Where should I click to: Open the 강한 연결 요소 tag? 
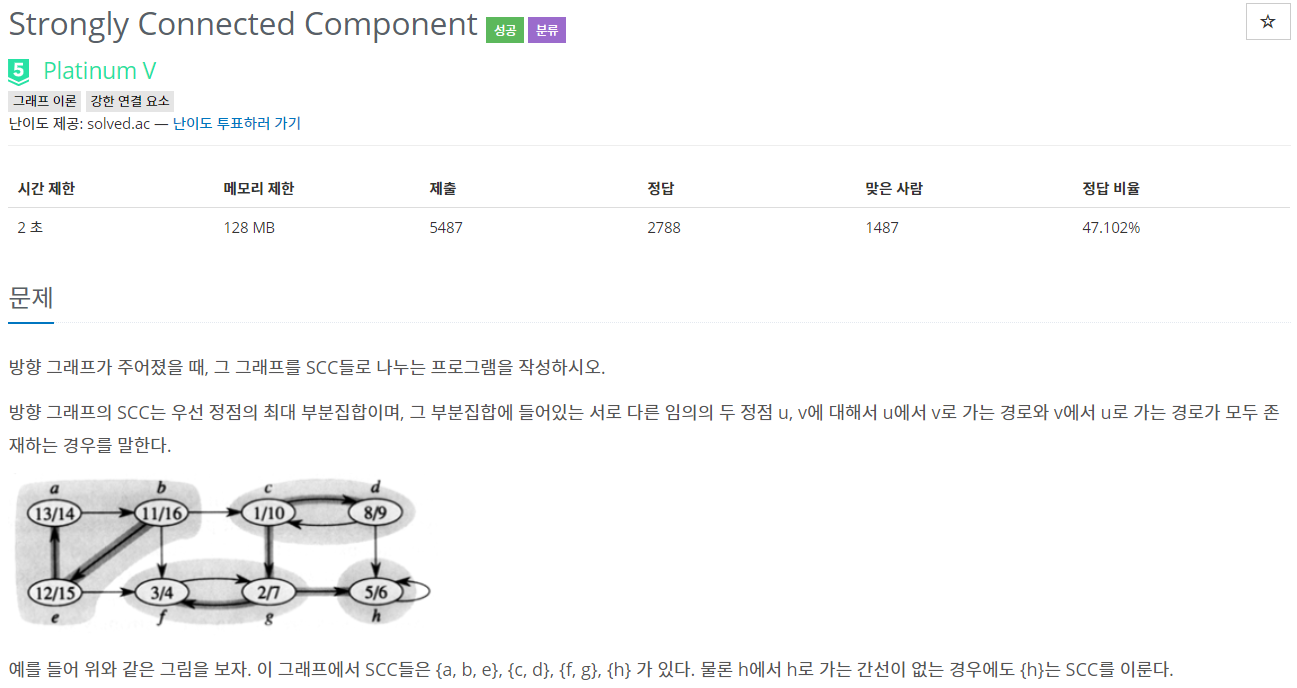130,101
